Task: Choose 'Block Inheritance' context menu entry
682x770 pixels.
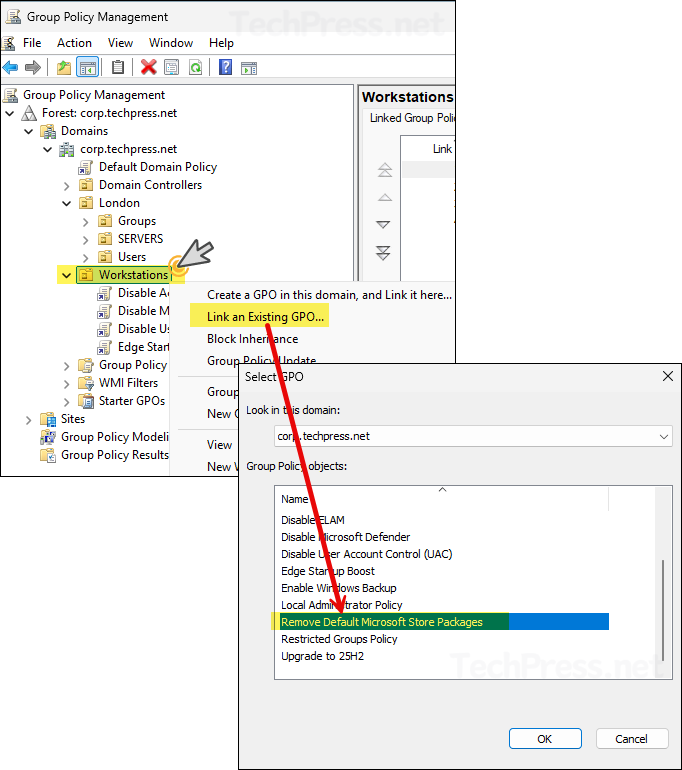Action: click(252, 339)
